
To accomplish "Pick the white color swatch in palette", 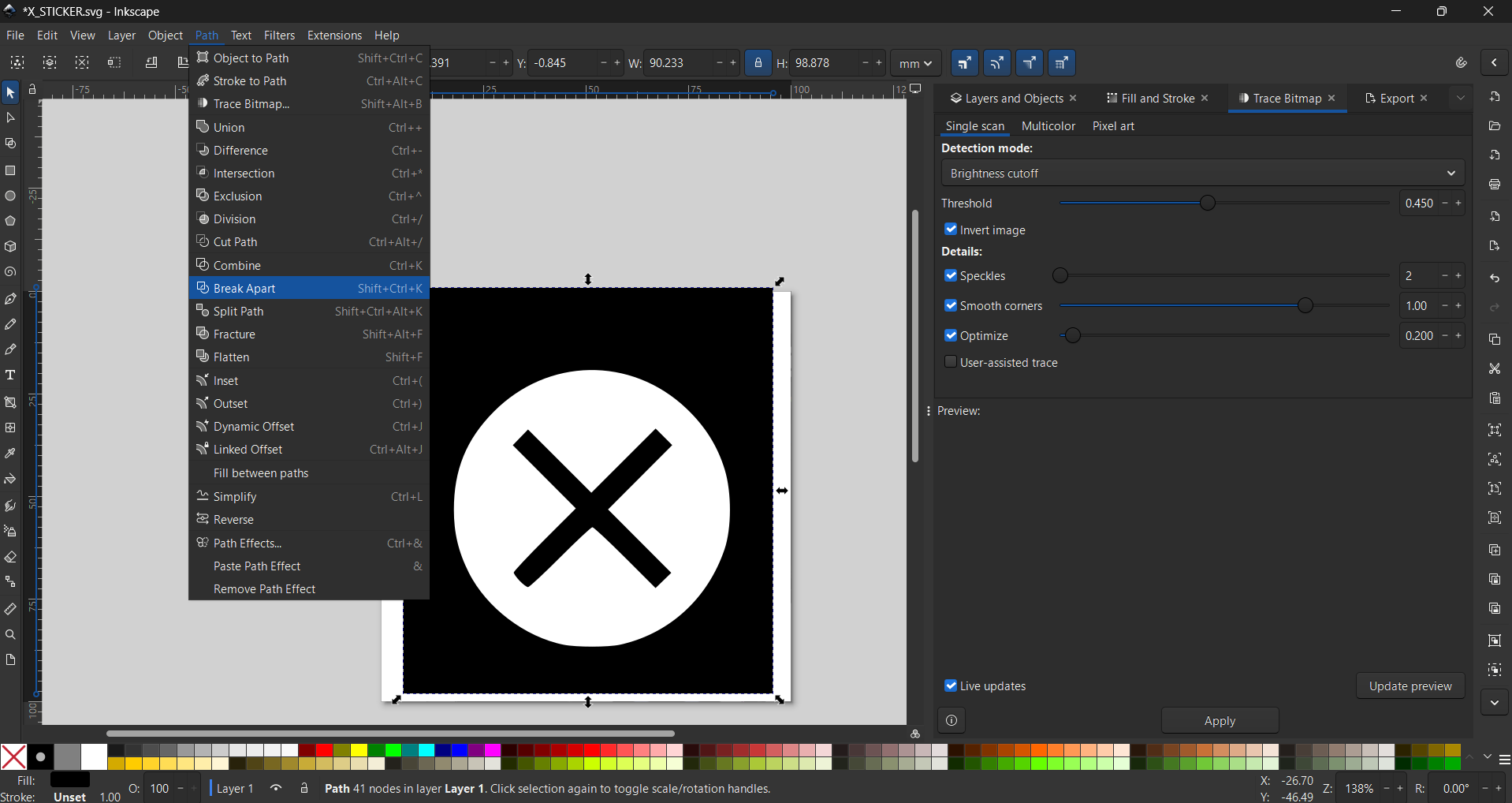I will (x=94, y=756).
